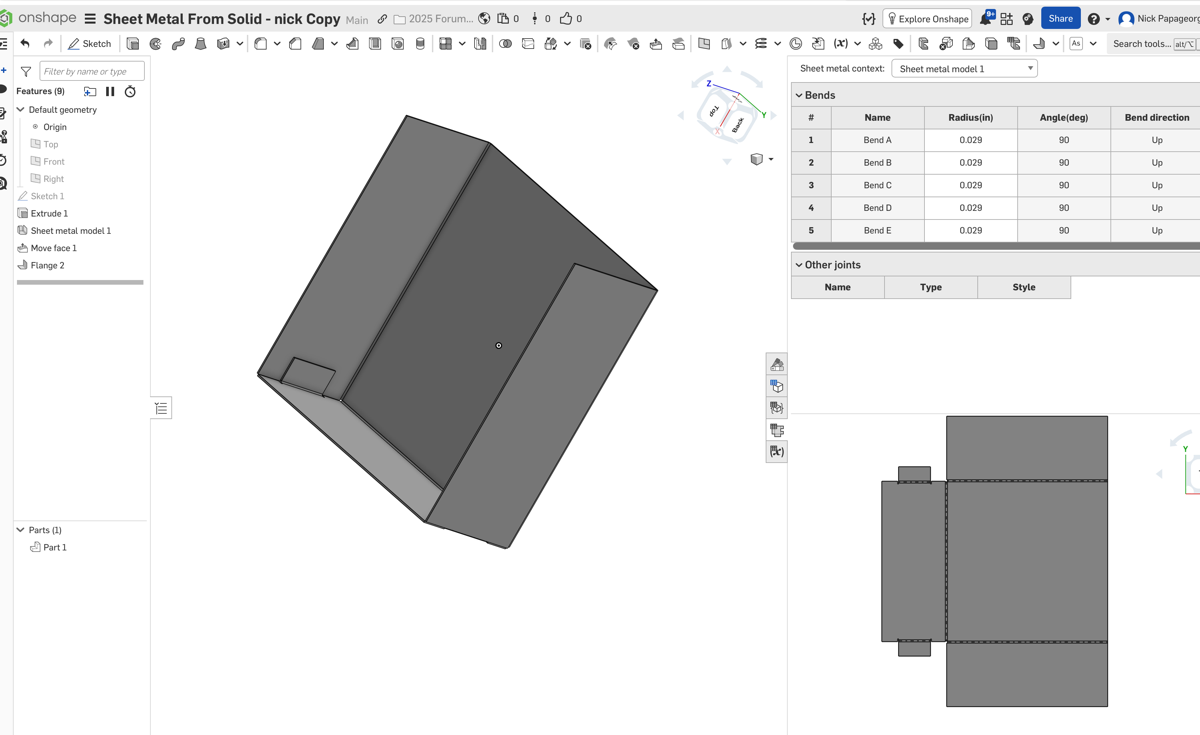Collapse the Bends section
The height and width of the screenshot is (735, 1200).
[x=799, y=95]
